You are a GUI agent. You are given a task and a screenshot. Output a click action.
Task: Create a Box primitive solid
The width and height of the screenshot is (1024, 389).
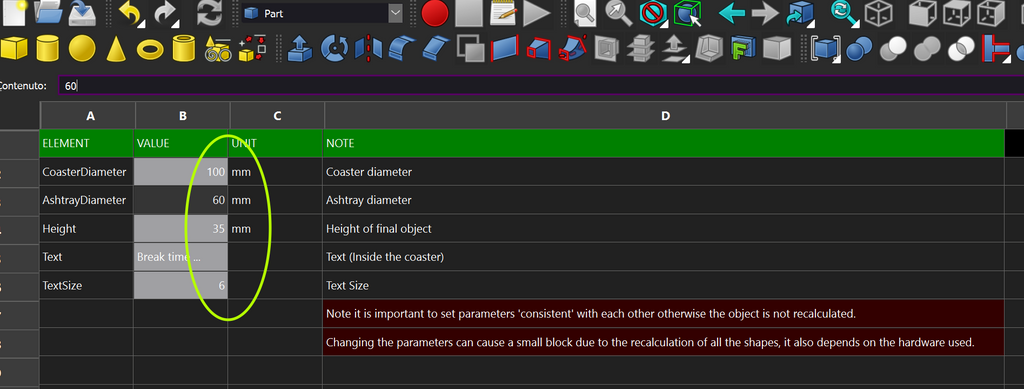coord(13,48)
